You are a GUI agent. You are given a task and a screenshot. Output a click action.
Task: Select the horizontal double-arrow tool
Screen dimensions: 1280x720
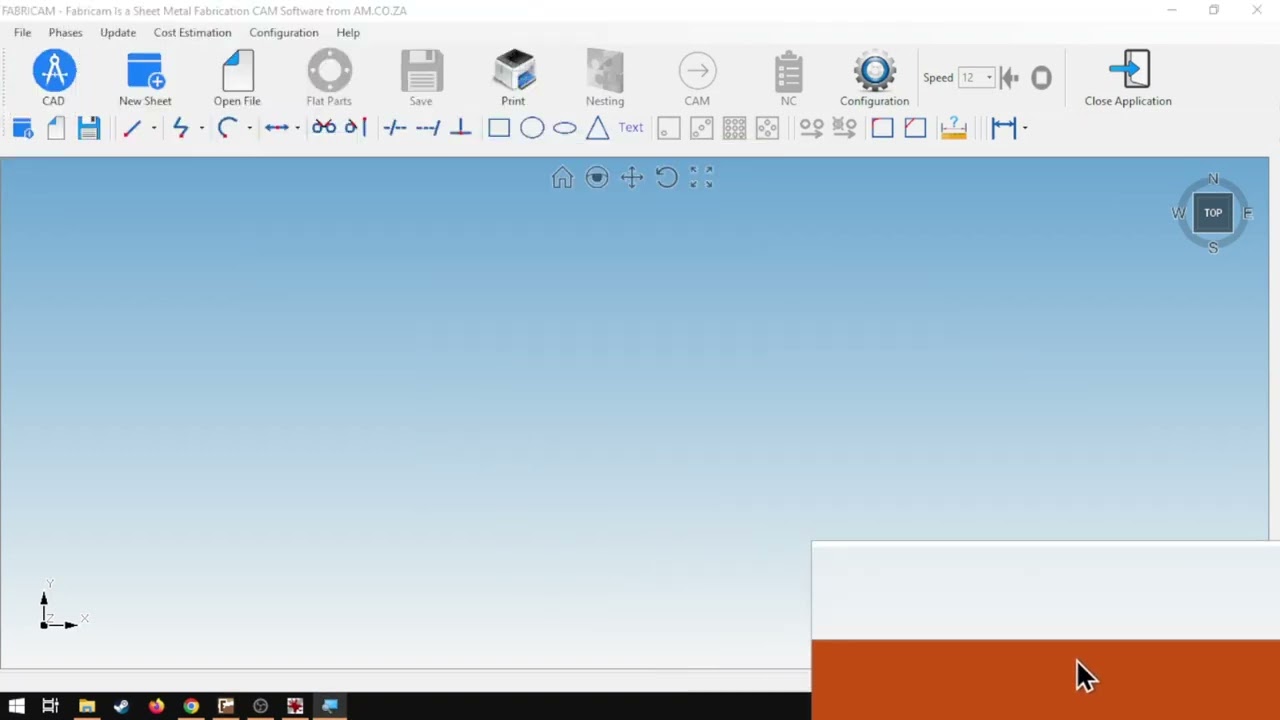coord(277,128)
